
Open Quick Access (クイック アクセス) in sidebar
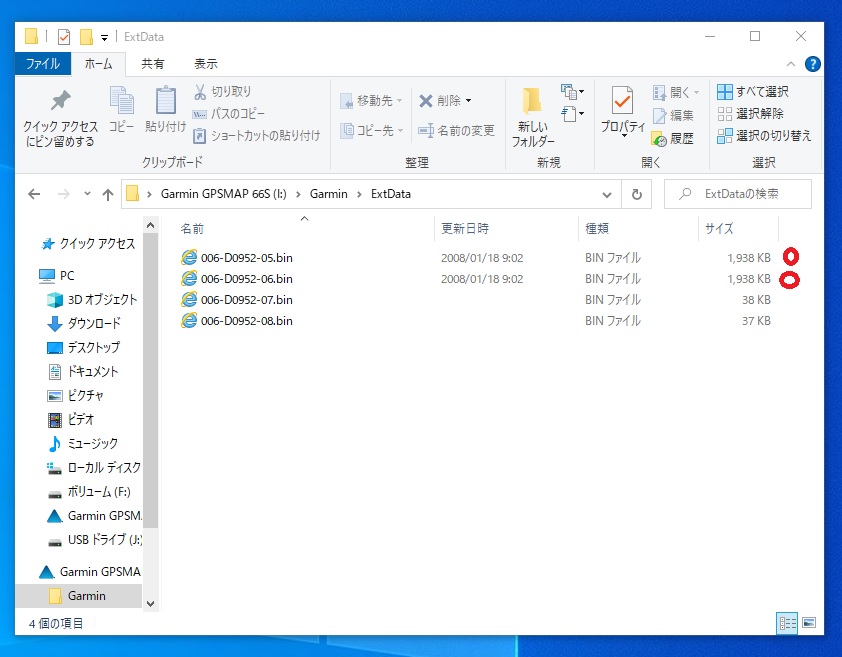pos(88,244)
